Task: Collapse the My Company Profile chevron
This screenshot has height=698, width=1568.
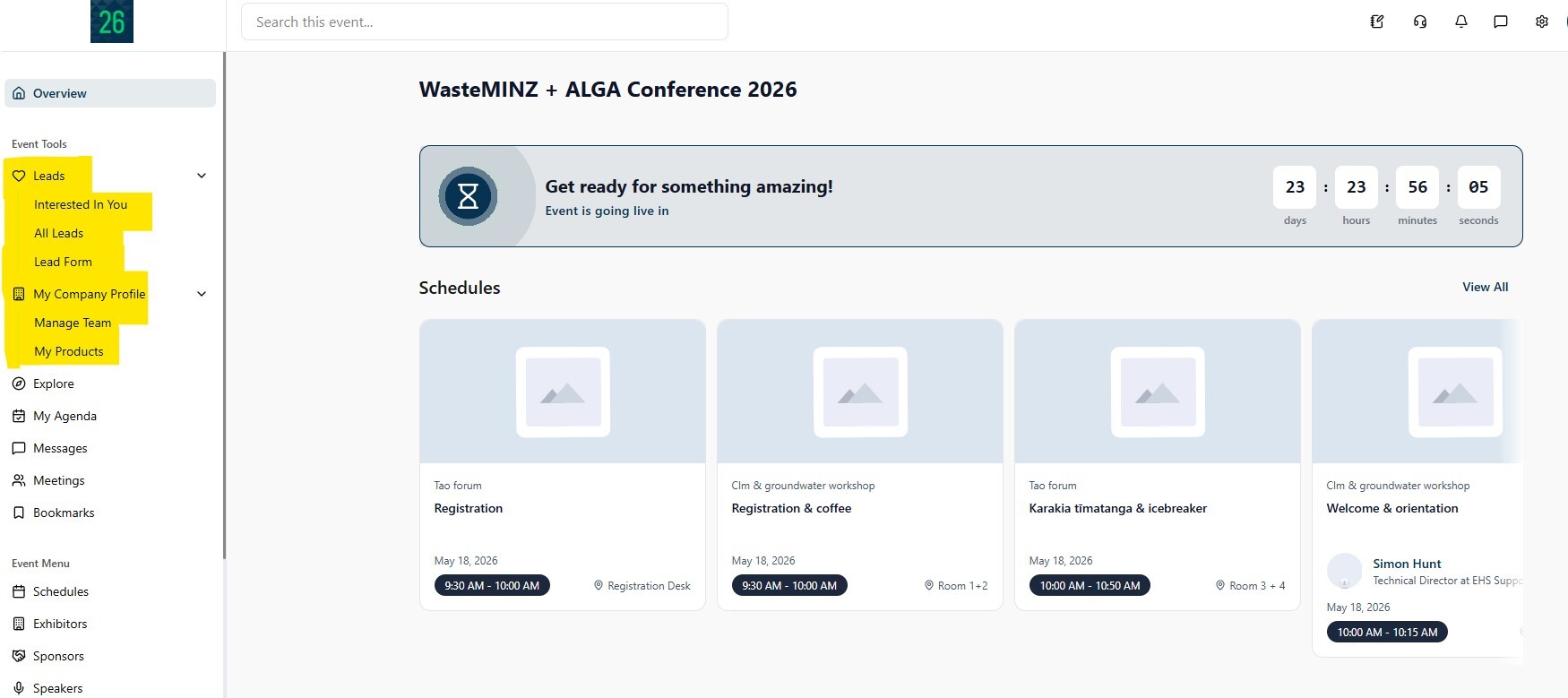Action: [x=202, y=294]
